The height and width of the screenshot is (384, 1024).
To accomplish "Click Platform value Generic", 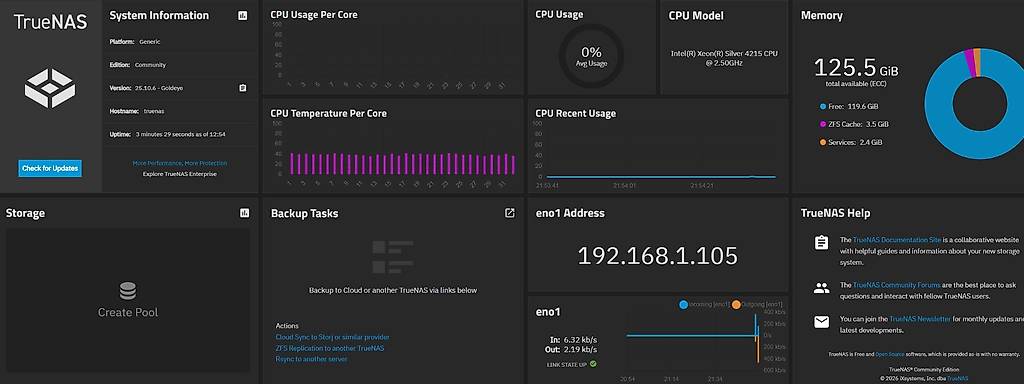I will [150, 42].
